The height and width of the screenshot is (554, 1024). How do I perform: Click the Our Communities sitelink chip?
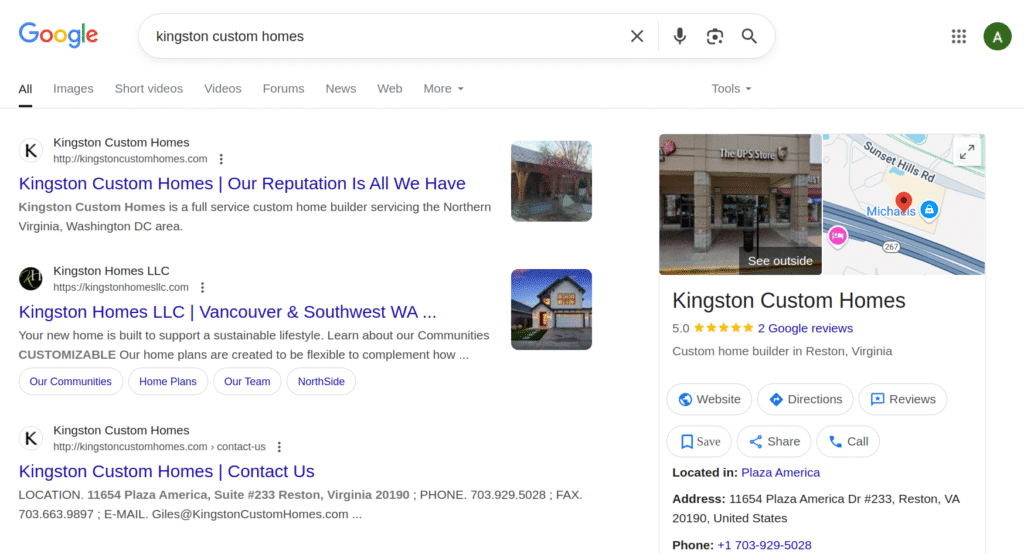pos(71,382)
